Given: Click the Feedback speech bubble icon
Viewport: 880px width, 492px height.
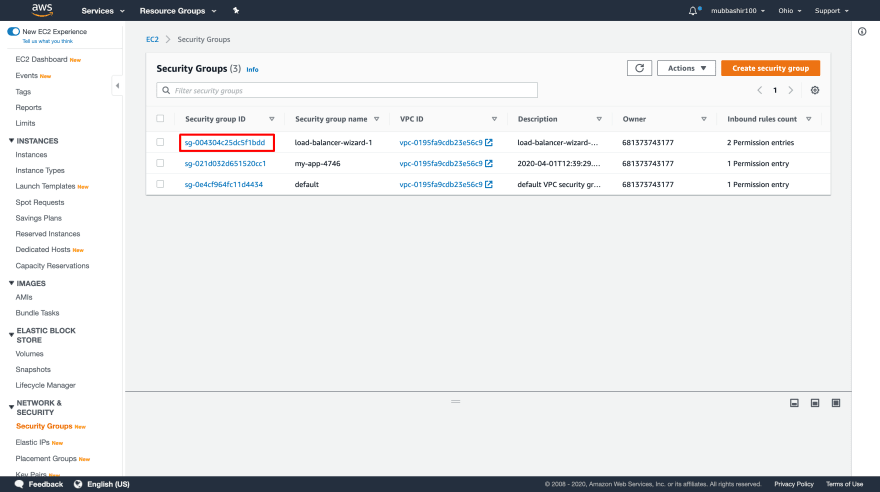Looking at the screenshot, I should (19, 484).
